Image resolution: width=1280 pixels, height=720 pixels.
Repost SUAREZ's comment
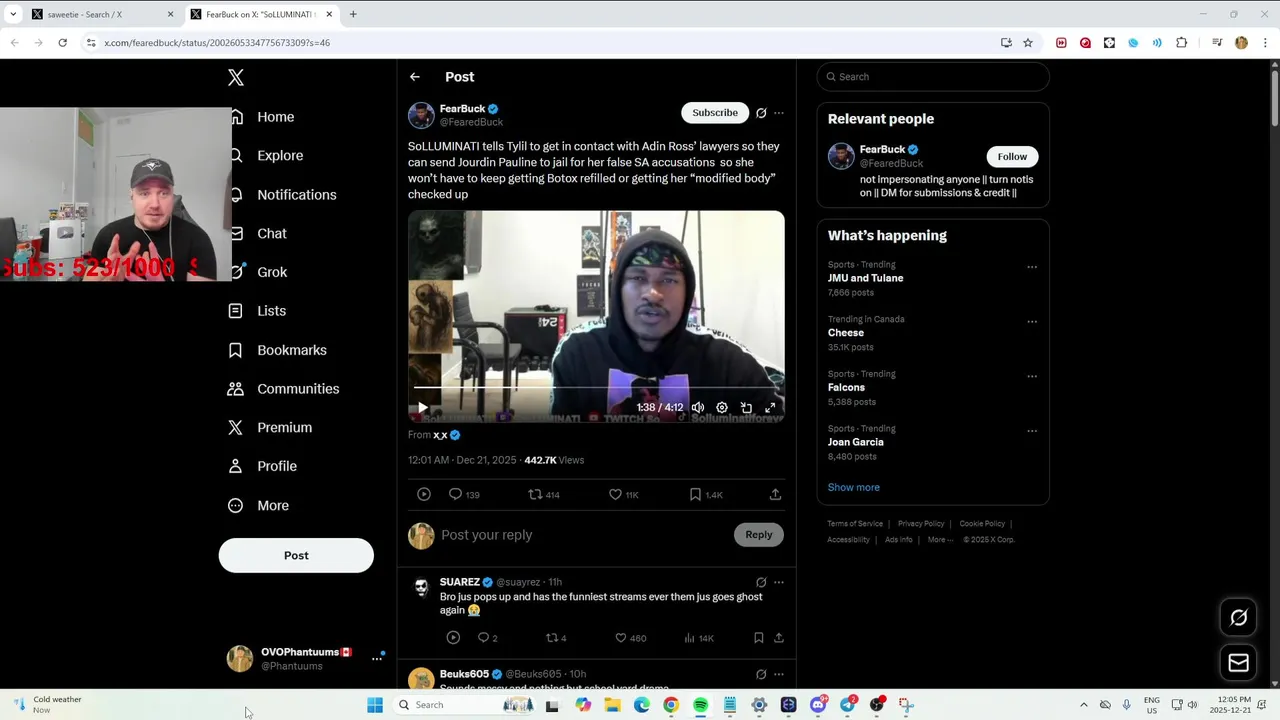pyautogui.click(x=556, y=638)
